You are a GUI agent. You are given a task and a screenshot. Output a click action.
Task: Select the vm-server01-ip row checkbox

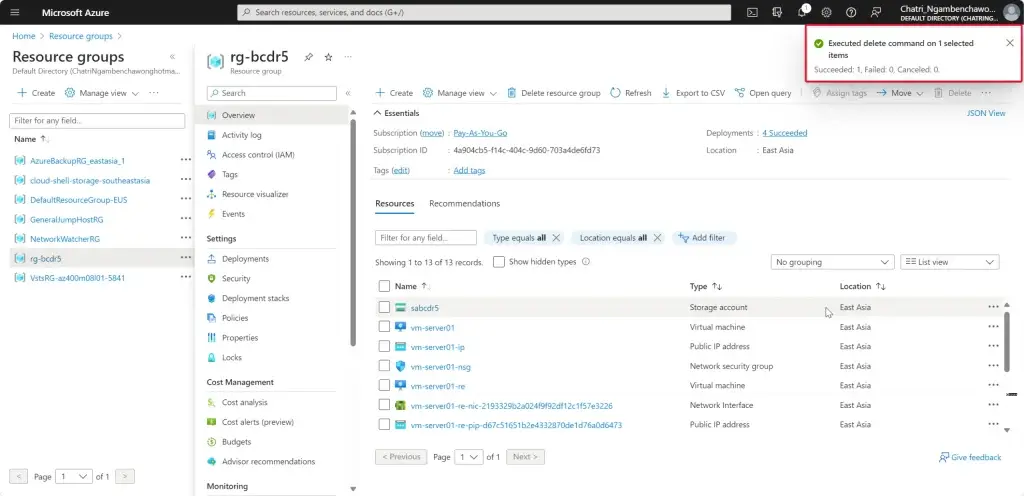coord(384,346)
